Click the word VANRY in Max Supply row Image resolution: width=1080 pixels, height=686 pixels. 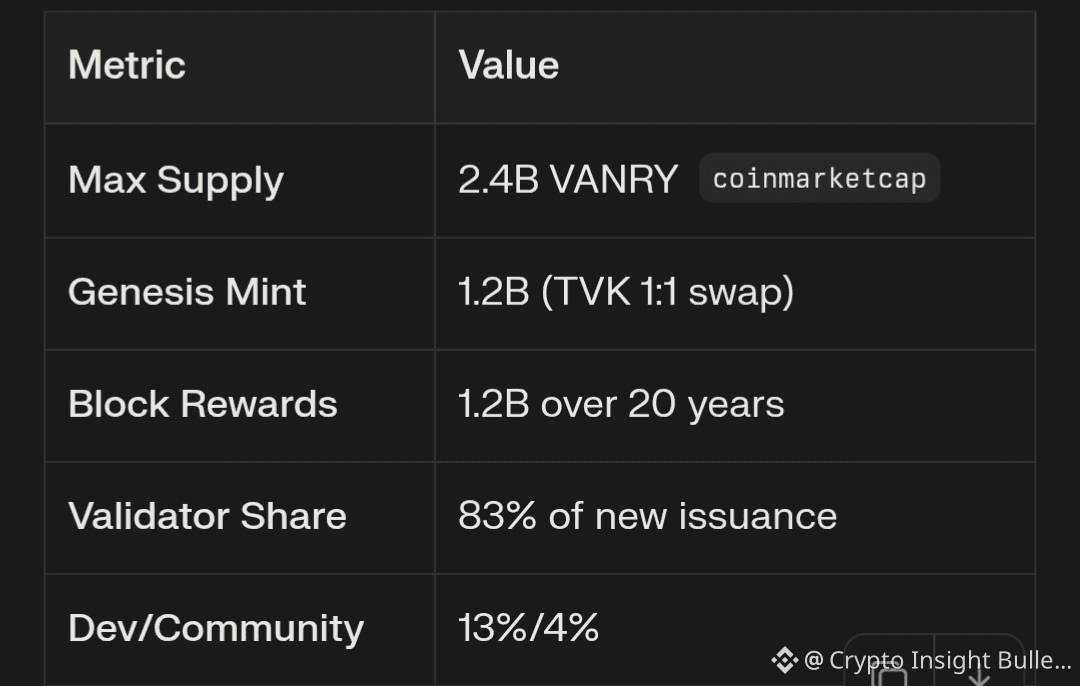click(614, 179)
